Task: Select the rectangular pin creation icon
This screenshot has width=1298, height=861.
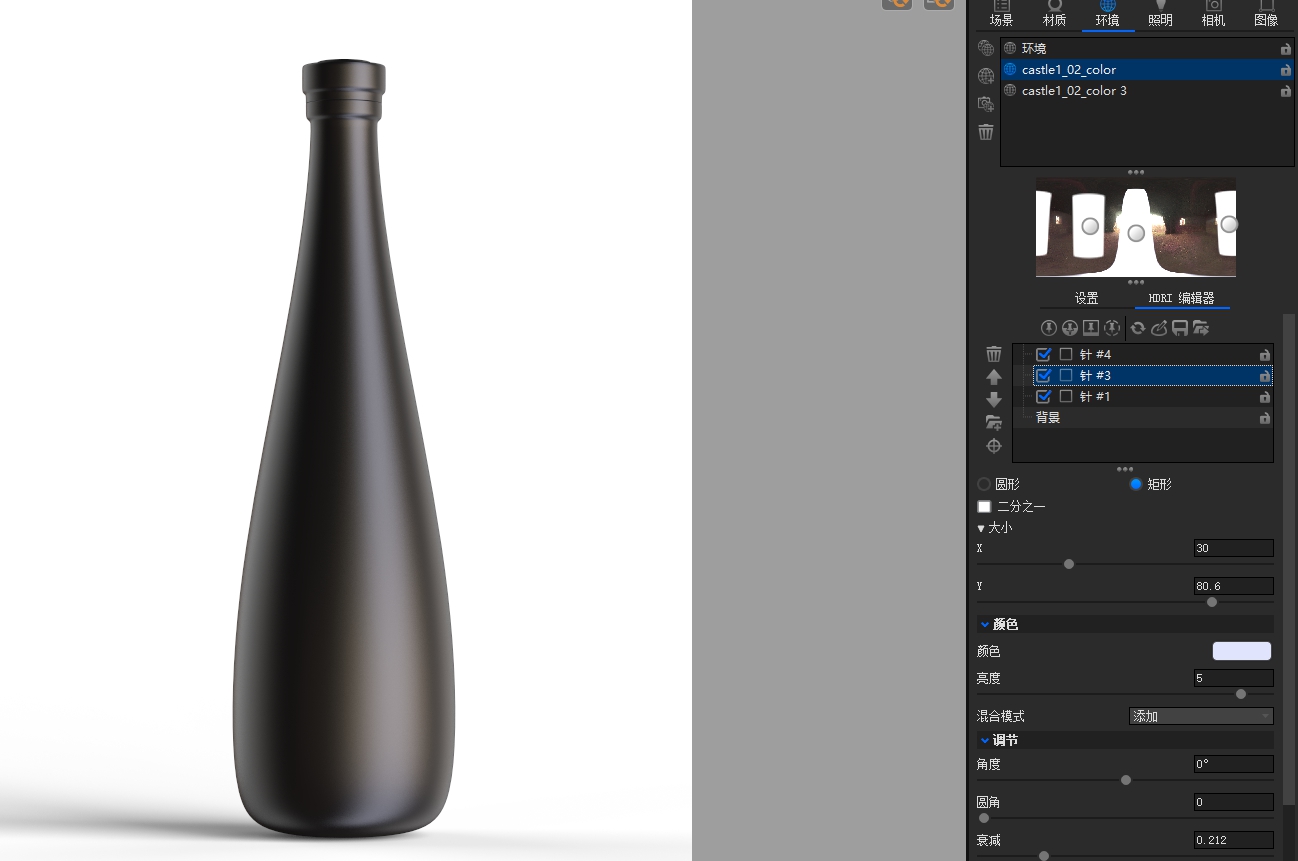Action: tap(1090, 328)
